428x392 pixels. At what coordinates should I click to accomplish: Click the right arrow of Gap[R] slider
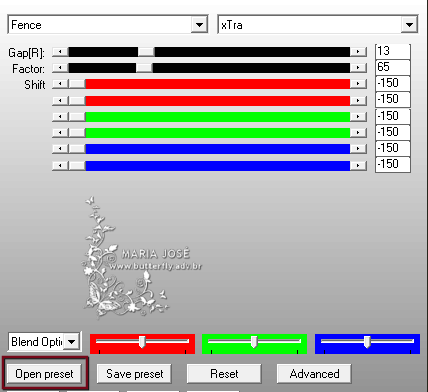tap(358, 52)
